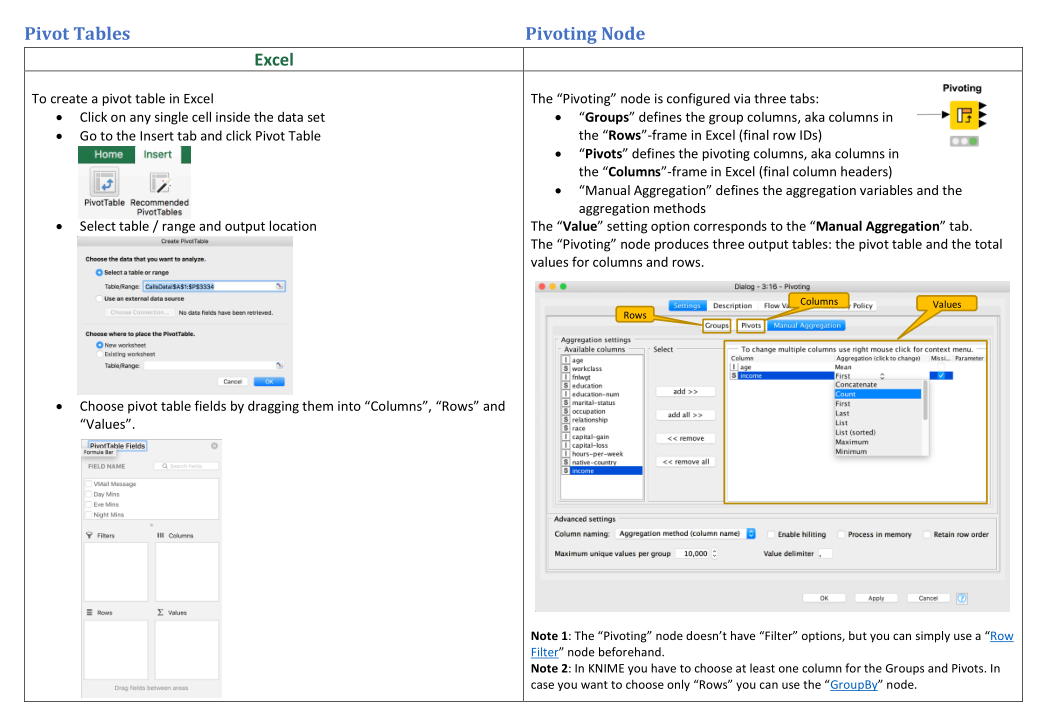Choose 'Use an external data source' option
The height and width of the screenshot is (709, 1038).
(99, 299)
